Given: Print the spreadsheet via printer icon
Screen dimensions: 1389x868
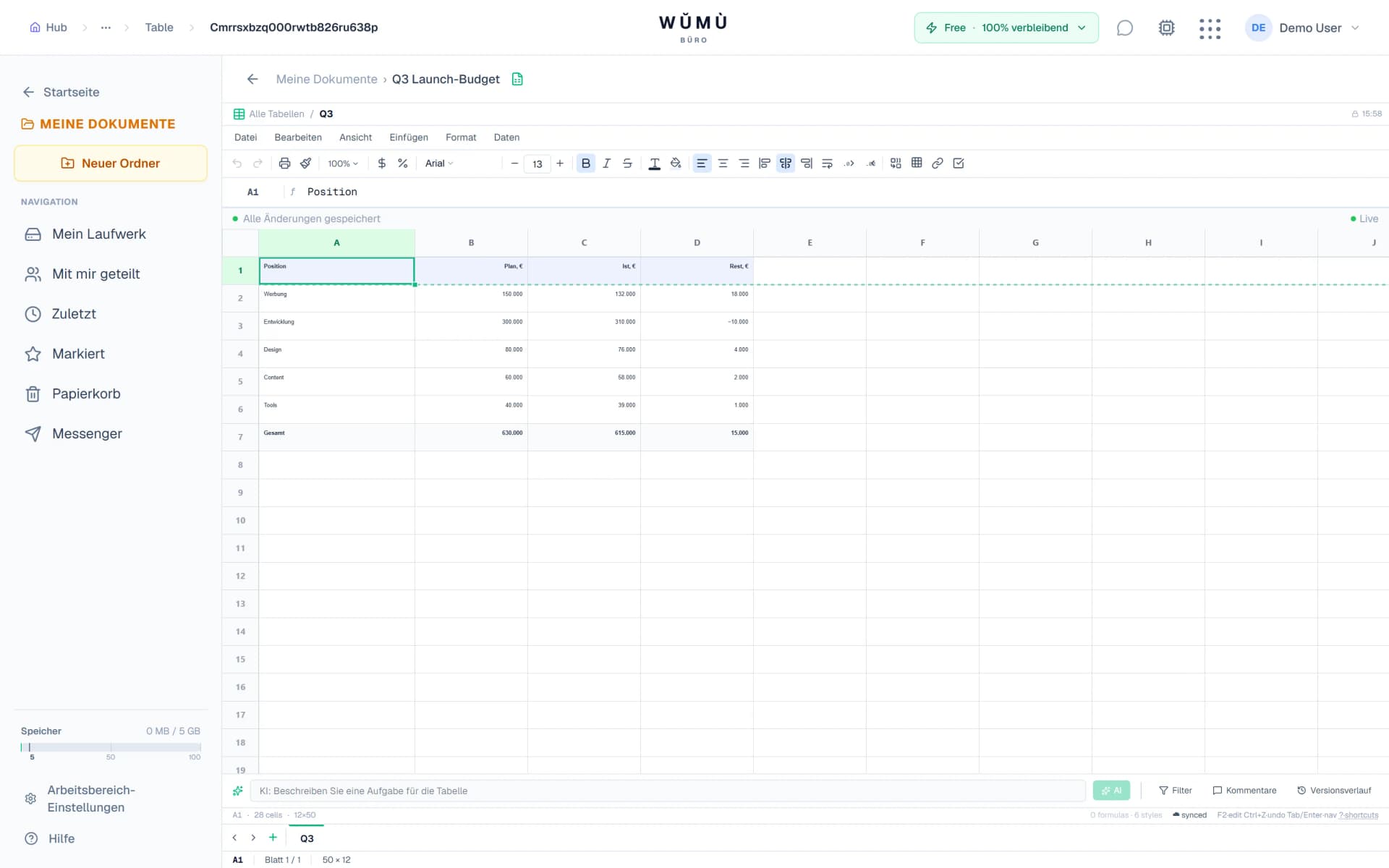Looking at the screenshot, I should tap(284, 163).
